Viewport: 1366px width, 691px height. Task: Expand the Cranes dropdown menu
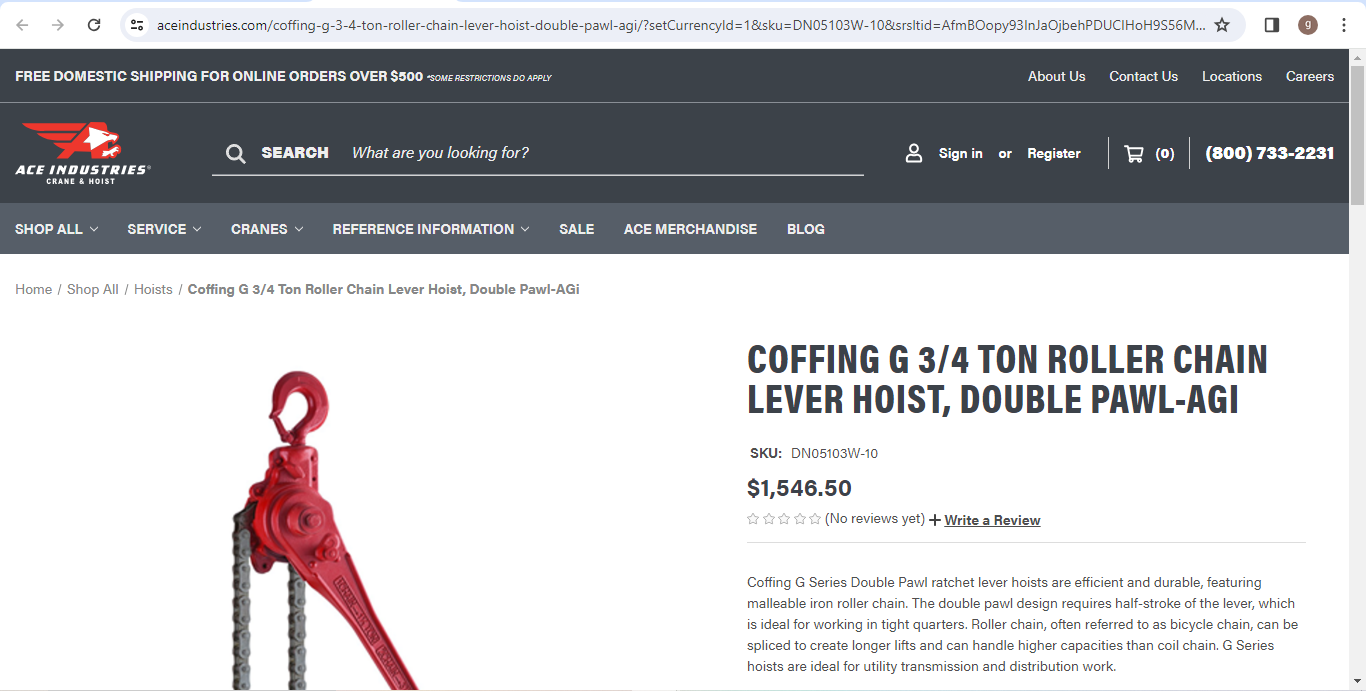(267, 229)
